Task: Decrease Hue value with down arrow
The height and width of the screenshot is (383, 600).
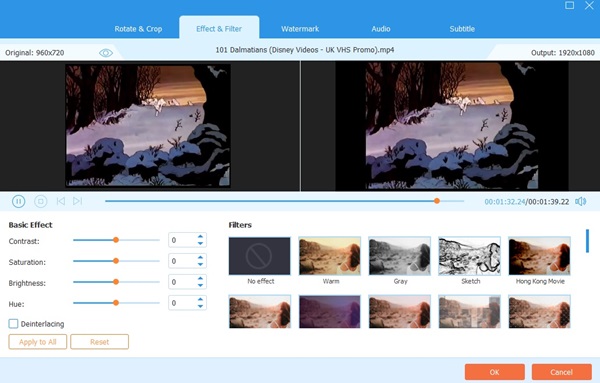Action: click(200, 306)
